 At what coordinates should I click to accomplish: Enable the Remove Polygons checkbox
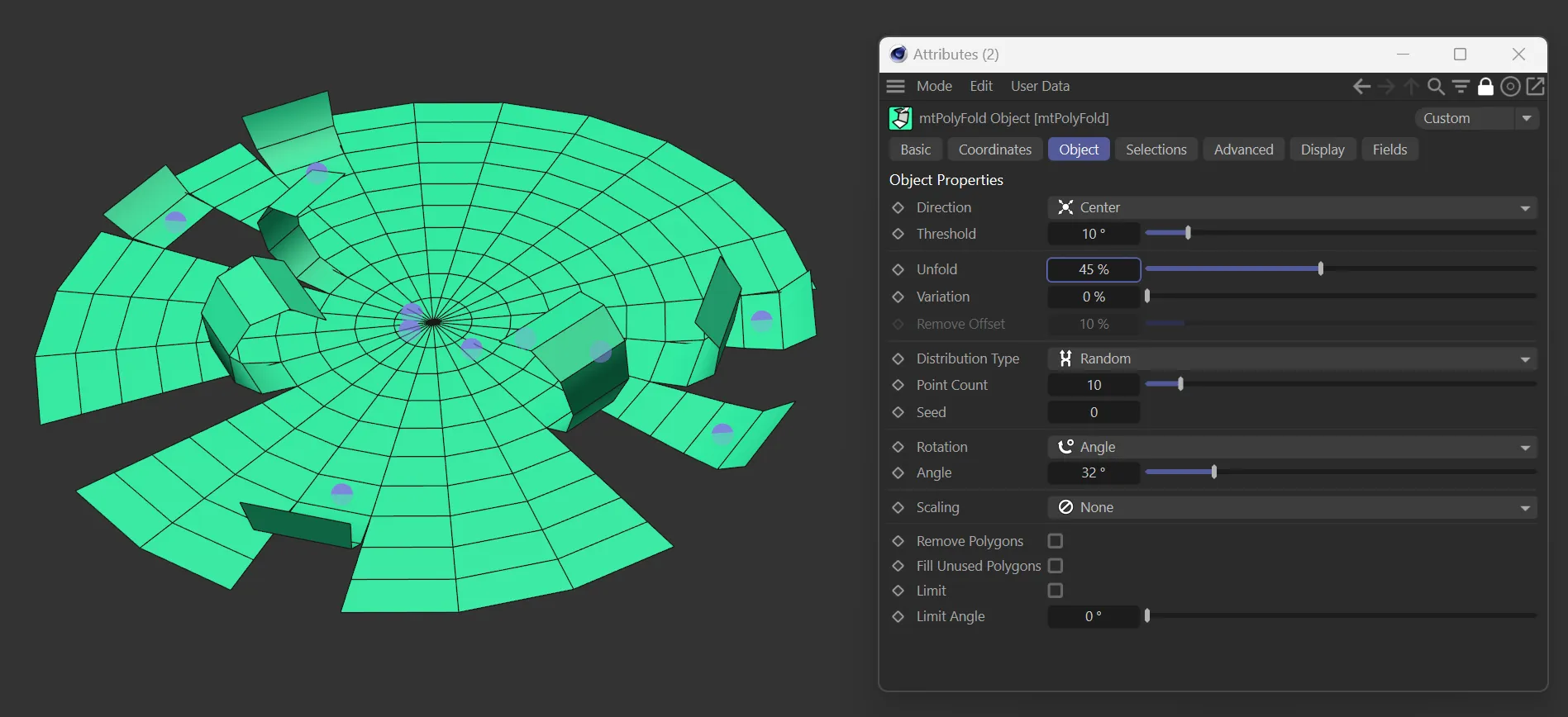click(x=1056, y=541)
